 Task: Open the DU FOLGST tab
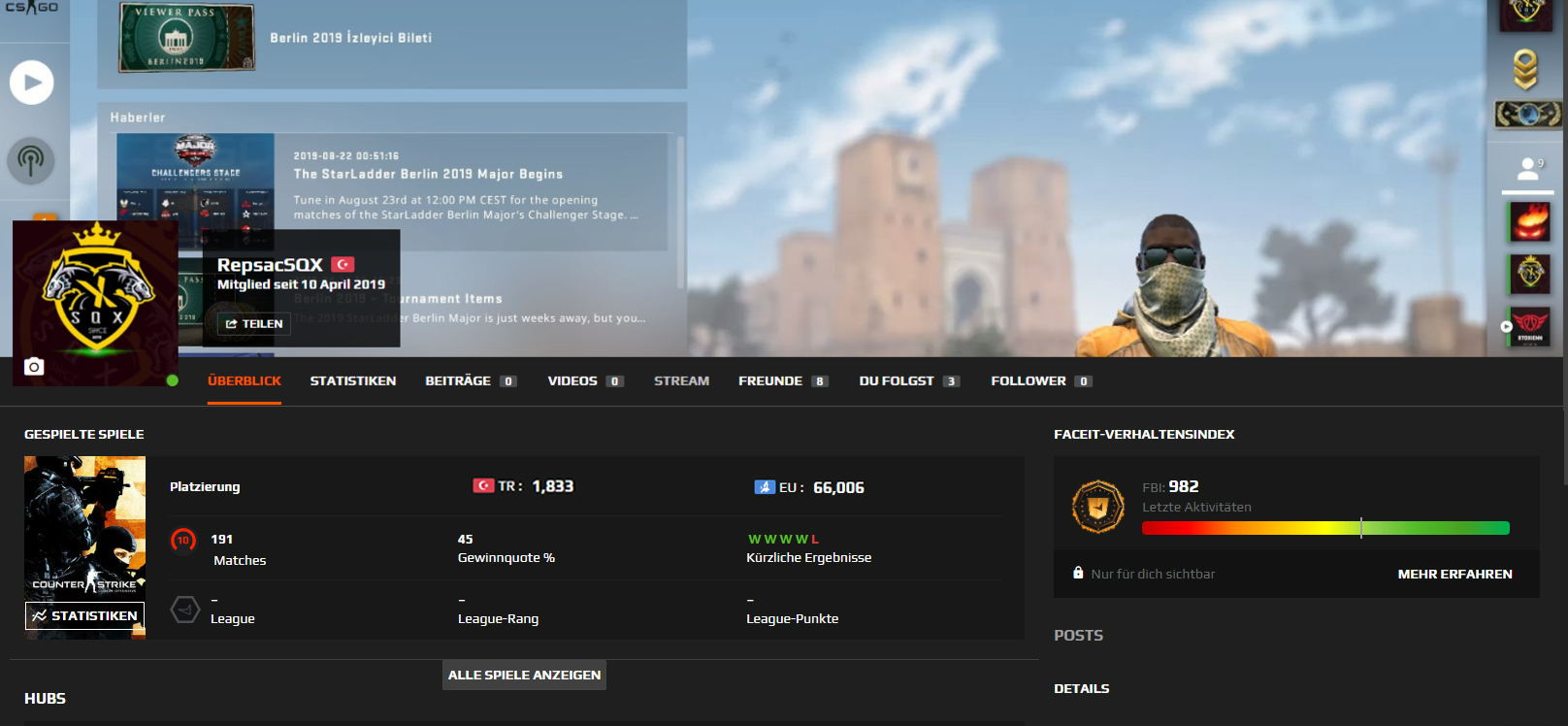tap(909, 381)
